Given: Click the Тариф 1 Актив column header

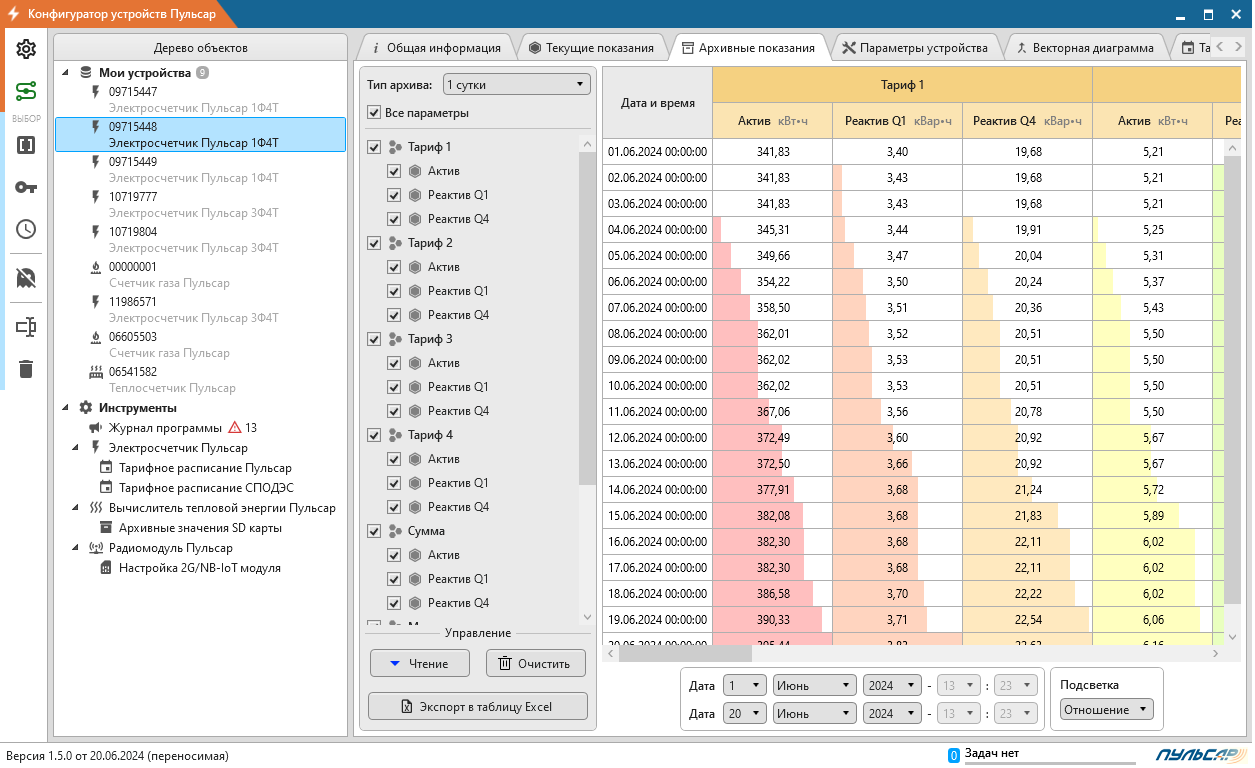Looking at the screenshot, I should tap(772, 121).
